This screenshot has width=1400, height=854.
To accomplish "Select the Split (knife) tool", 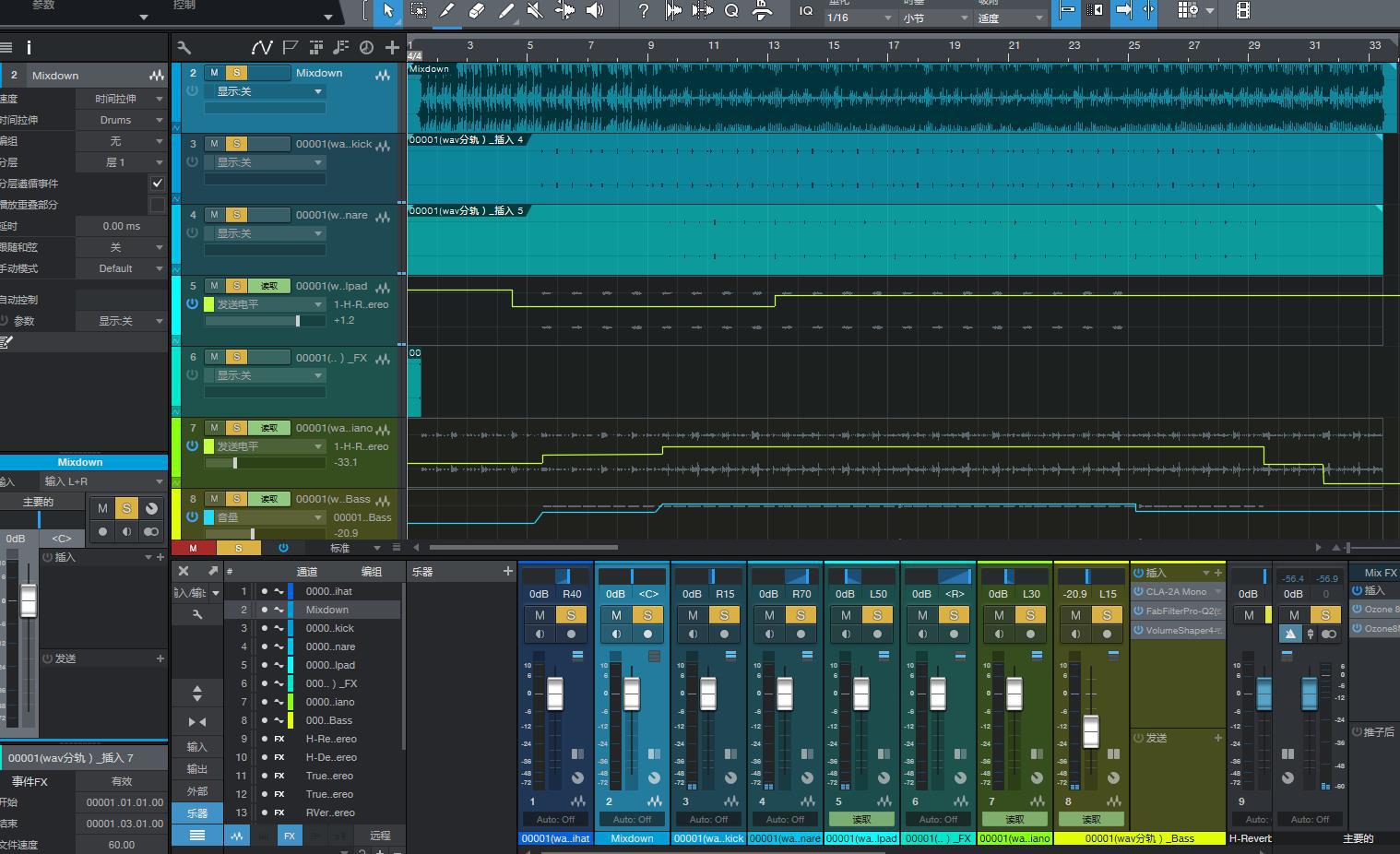I will 447,10.
